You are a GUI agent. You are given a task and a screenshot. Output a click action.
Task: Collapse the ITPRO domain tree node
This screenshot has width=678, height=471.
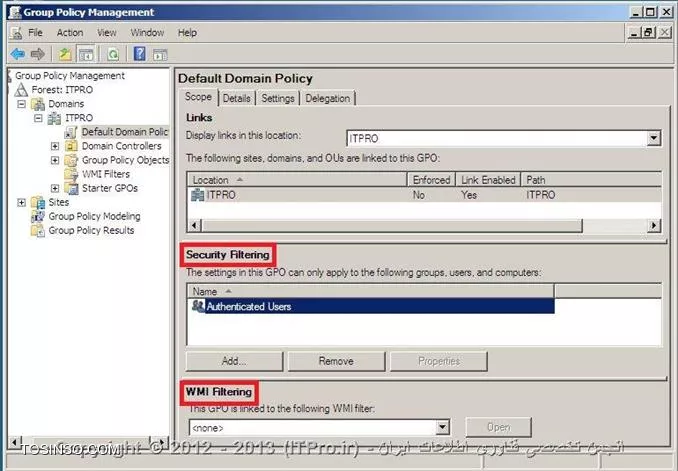(38, 118)
